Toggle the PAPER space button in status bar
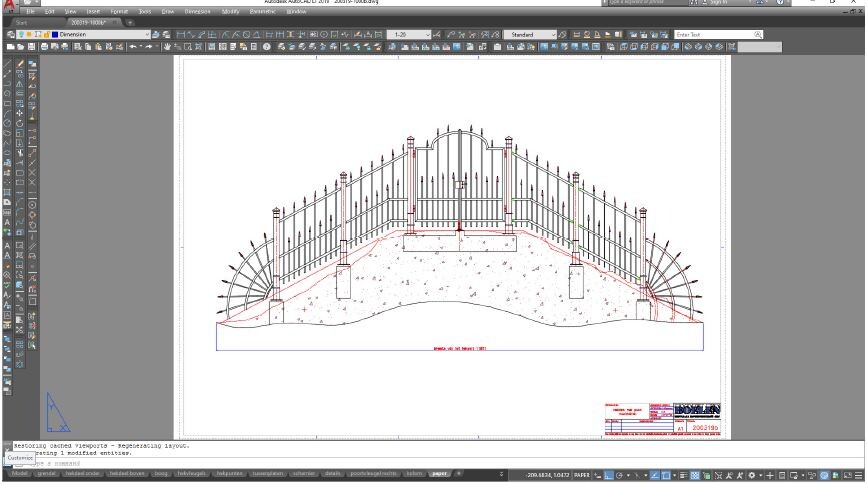Viewport: 867px width, 484px height. coord(582,474)
